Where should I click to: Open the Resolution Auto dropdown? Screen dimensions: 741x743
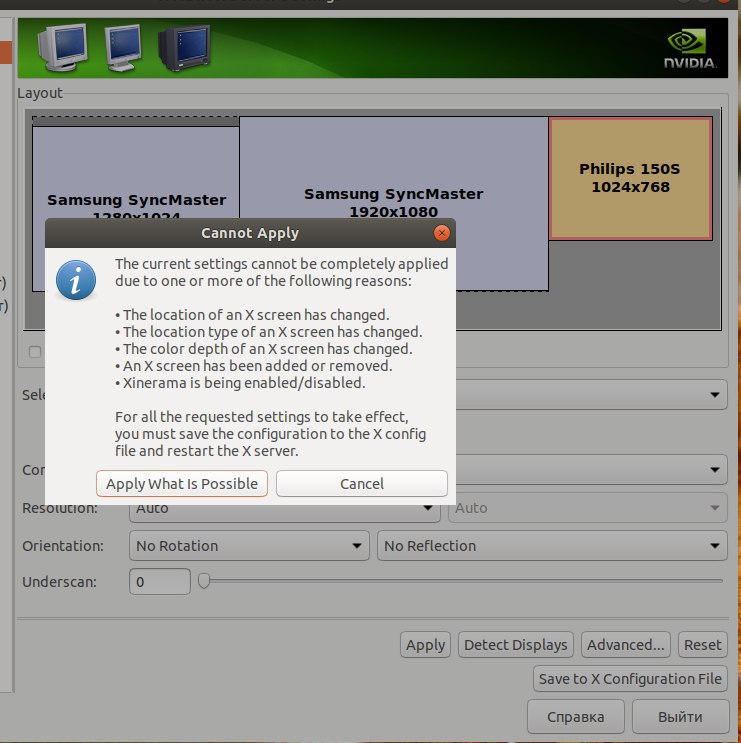pyautogui.click(x=284, y=513)
